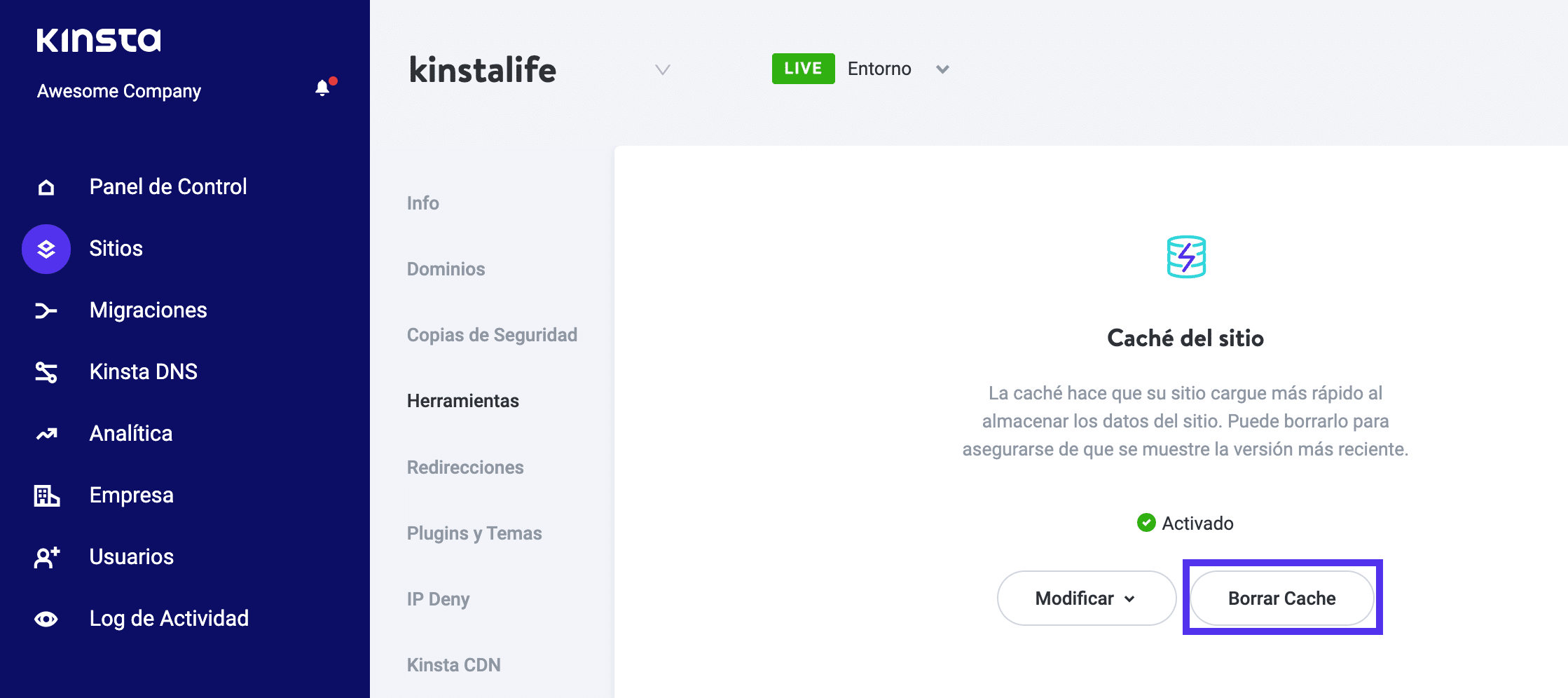Screen dimensions: 1568x698
Task: Click the Analítica chart icon
Action: [x=46, y=433]
